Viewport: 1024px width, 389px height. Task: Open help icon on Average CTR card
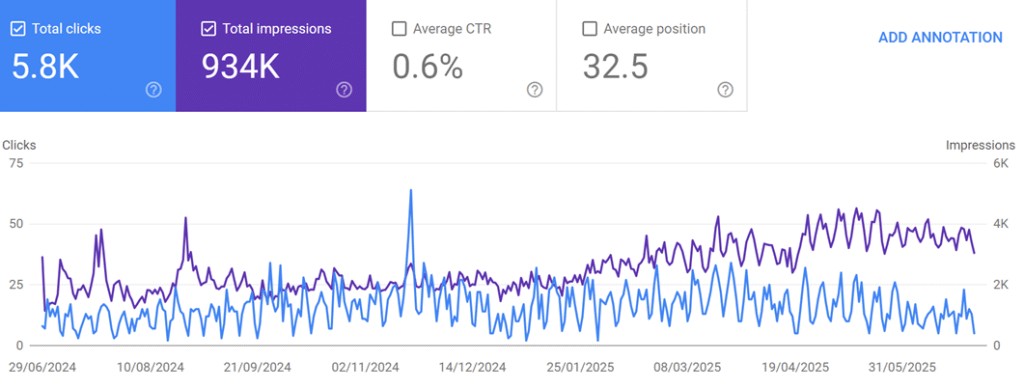click(x=535, y=90)
